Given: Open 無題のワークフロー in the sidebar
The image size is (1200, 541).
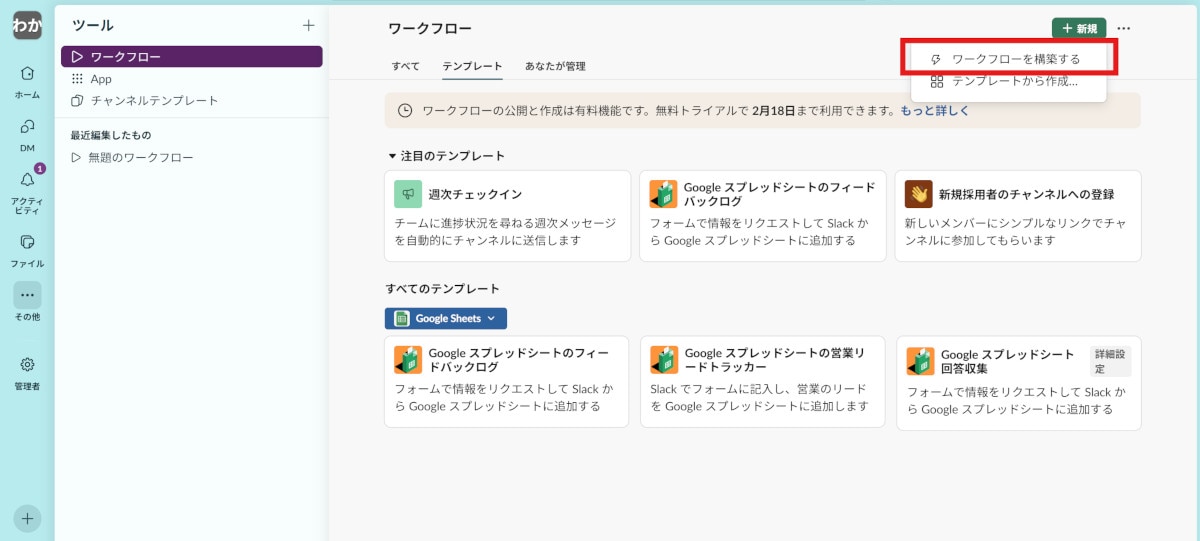Looking at the screenshot, I should 140,157.
